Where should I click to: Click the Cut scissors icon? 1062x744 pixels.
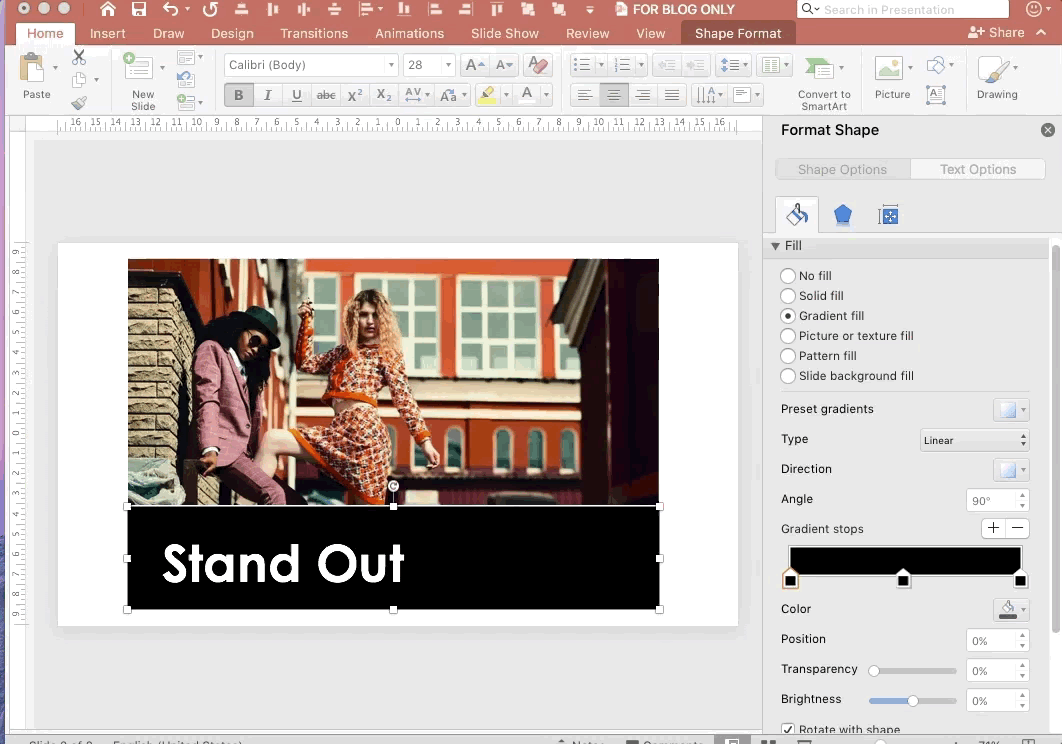tap(79, 57)
